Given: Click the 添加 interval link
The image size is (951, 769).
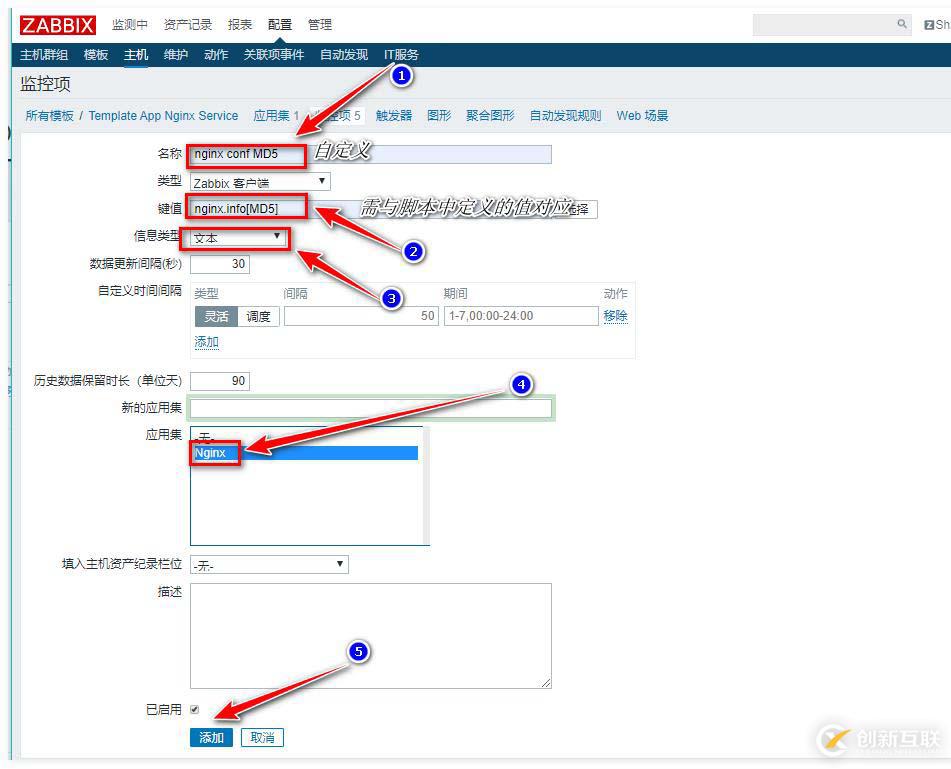Looking at the screenshot, I should (x=206, y=342).
